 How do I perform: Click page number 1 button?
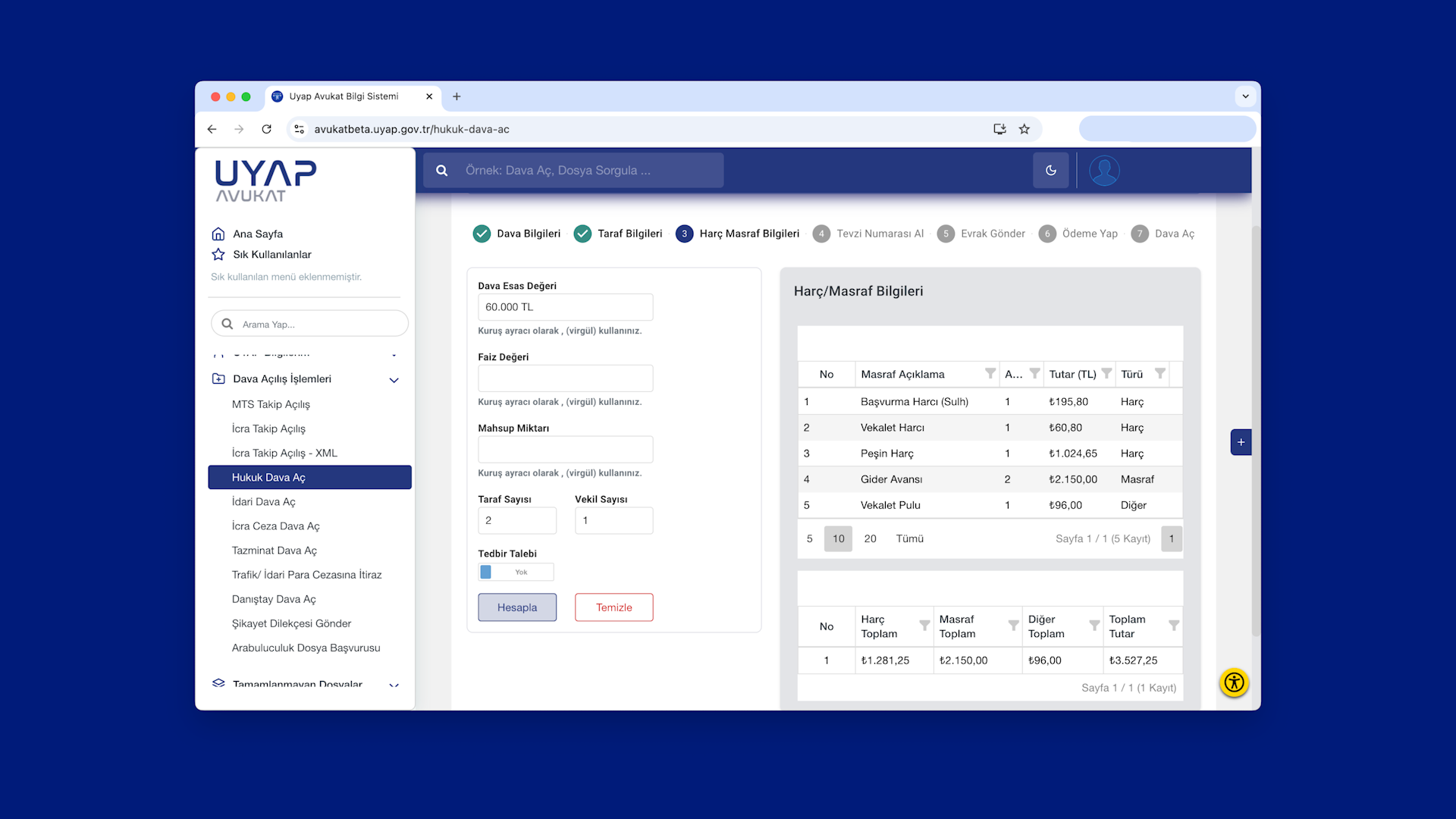point(1171,538)
